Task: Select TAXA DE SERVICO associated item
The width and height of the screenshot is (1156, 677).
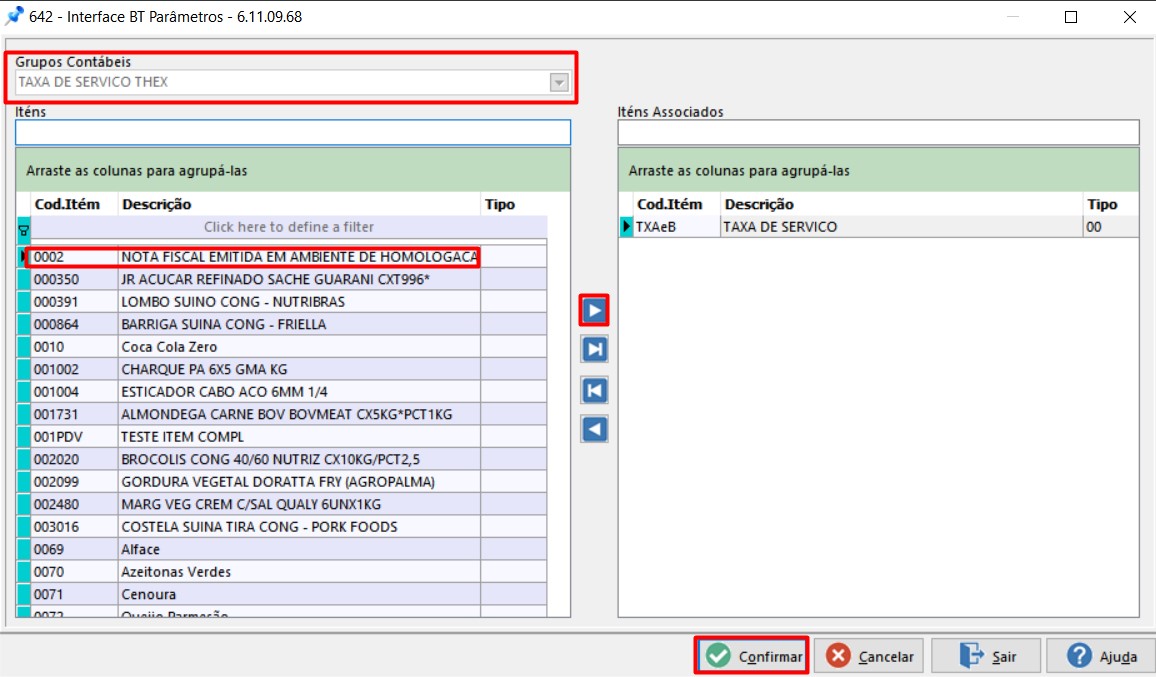Action: [902, 227]
